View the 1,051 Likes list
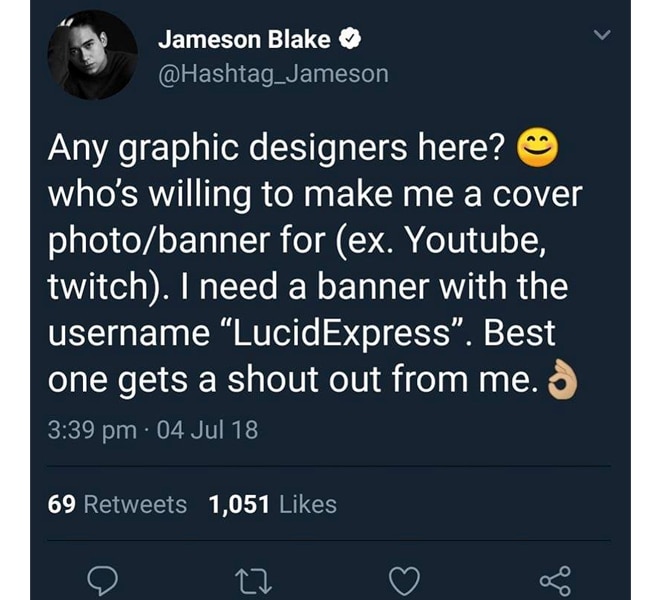Screen dimensions: 660x600 point(273,504)
